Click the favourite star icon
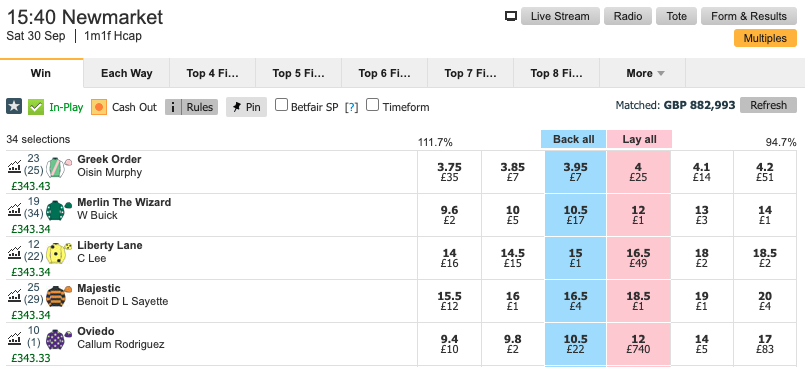The height and width of the screenshot is (367, 805). coord(14,107)
